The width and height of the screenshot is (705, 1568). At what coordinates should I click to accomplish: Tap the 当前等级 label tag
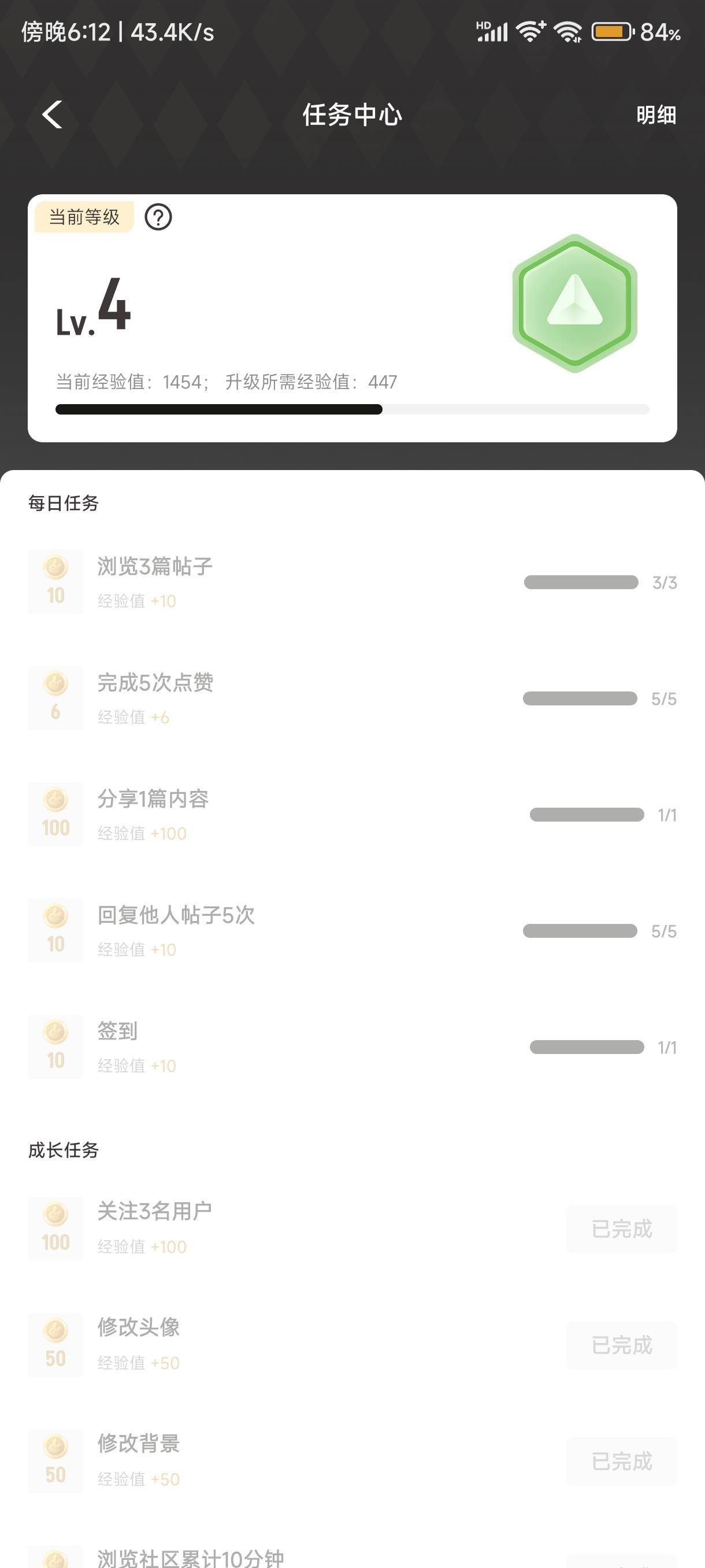click(84, 217)
